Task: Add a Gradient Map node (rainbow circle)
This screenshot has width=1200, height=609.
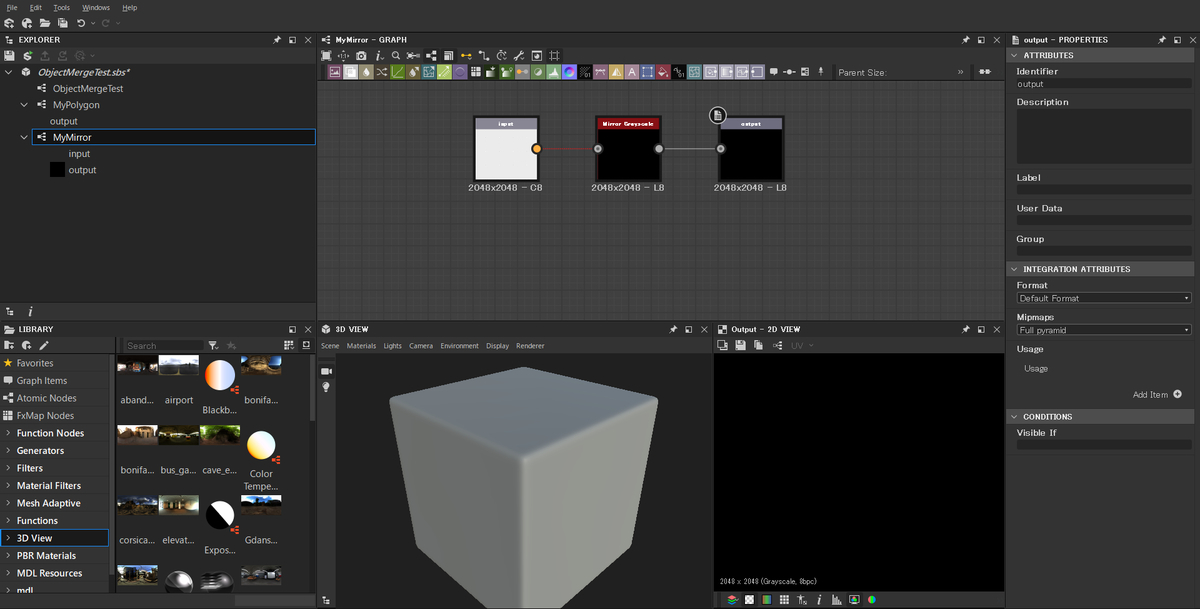Action: click(x=569, y=72)
